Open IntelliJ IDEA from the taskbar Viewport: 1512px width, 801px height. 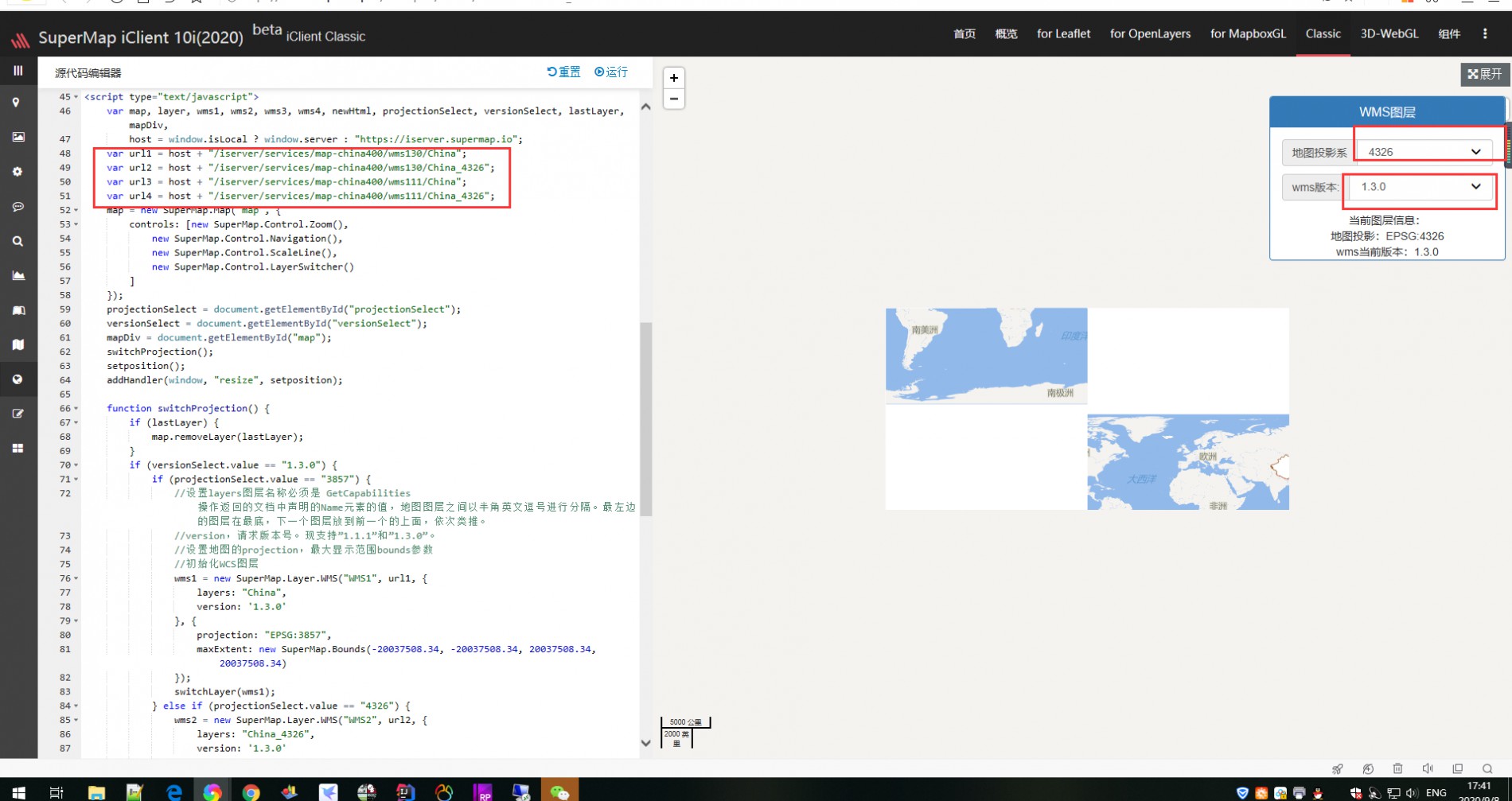coord(405,791)
